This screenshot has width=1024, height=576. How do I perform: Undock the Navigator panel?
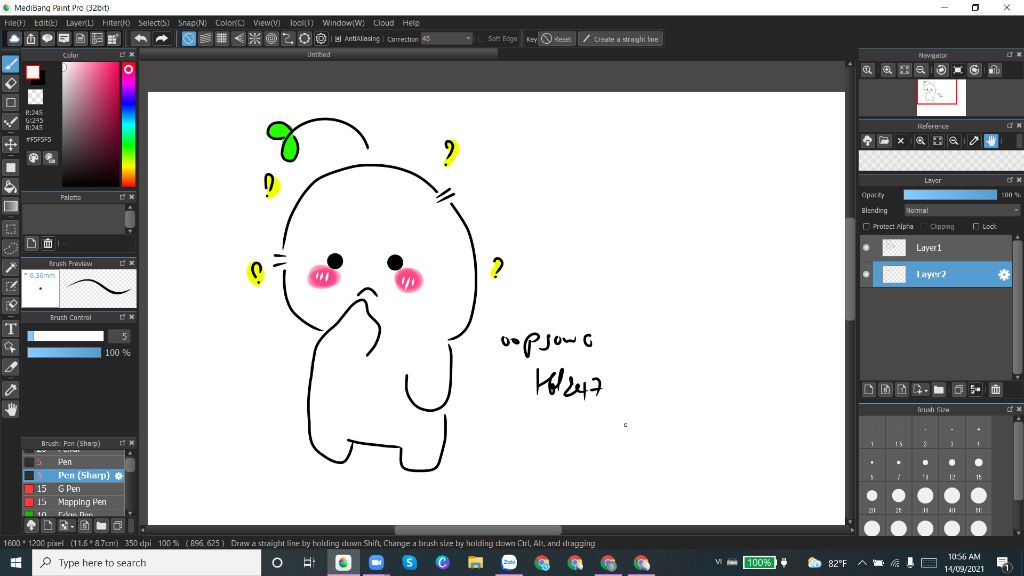[x=1010, y=55]
